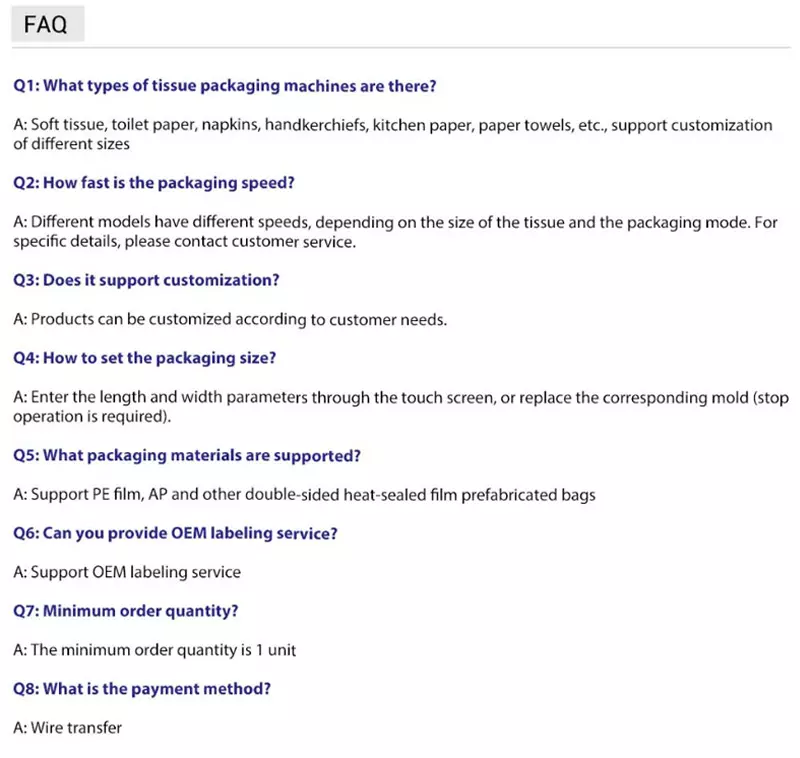Click the answer mentioning PE film and AP
This screenshot has height=758, width=800.
(x=305, y=494)
